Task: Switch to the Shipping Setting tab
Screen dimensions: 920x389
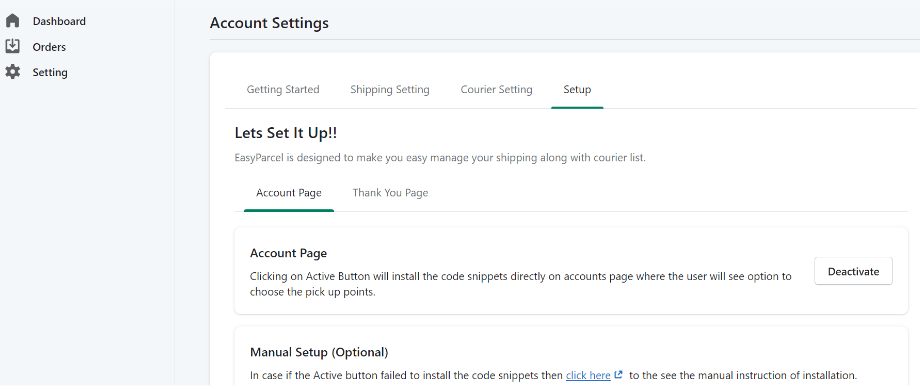Action: point(390,90)
